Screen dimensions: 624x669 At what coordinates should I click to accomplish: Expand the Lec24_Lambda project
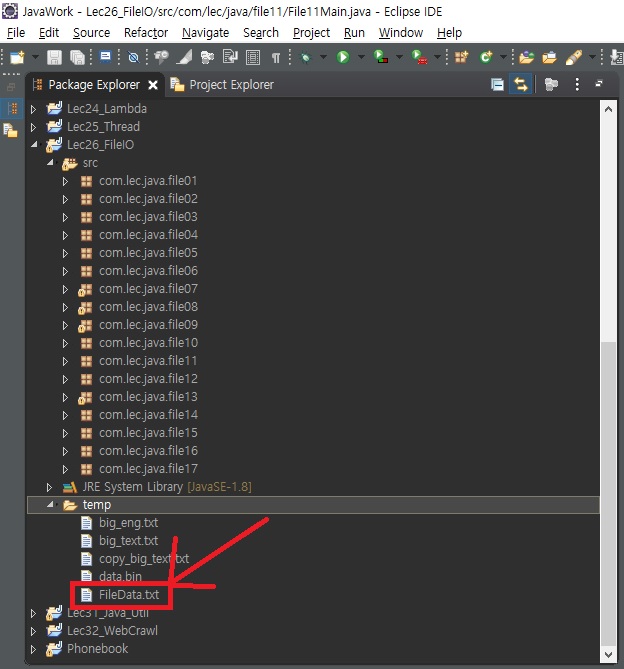(x=33, y=109)
